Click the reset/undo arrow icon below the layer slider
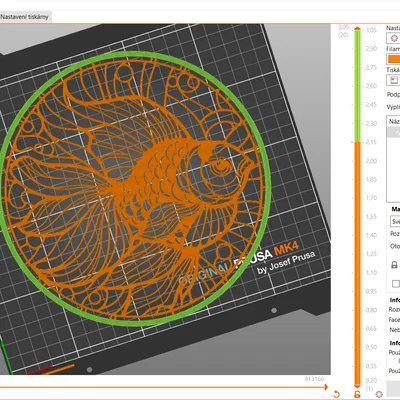Viewport: 400px width, 400px height. [x=336, y=394]
